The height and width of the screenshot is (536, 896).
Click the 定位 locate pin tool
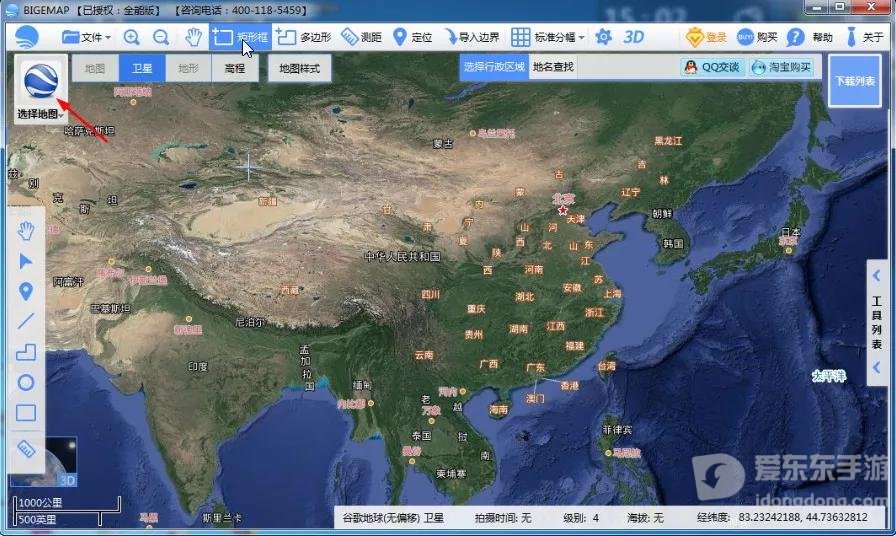(x=413, y=37)
